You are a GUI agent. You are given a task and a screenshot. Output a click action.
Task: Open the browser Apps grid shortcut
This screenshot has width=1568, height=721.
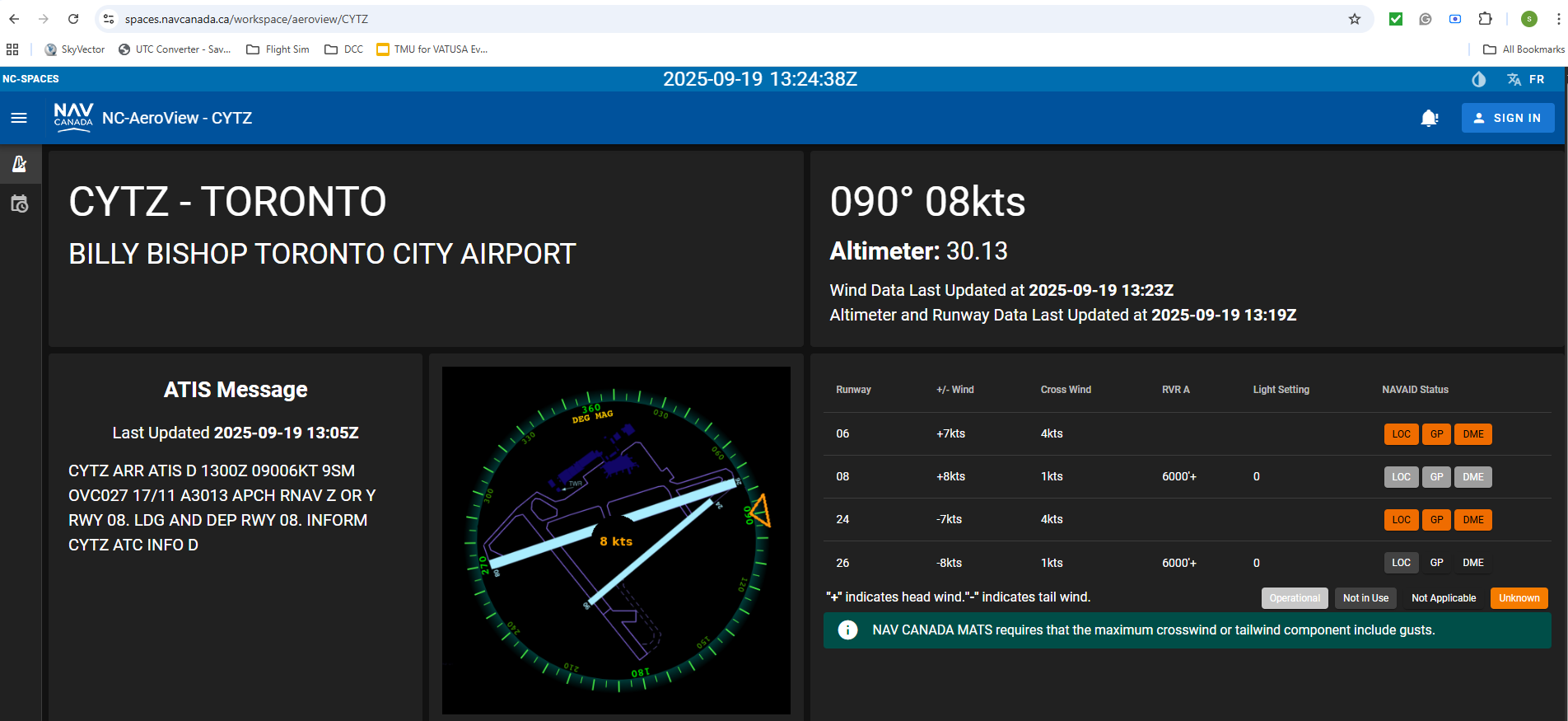[12, 49]
